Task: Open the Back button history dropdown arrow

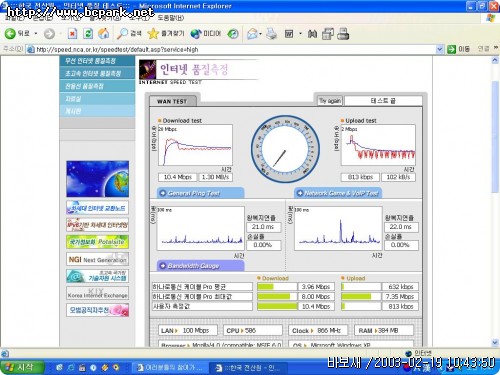Action: tap(36, 34)
